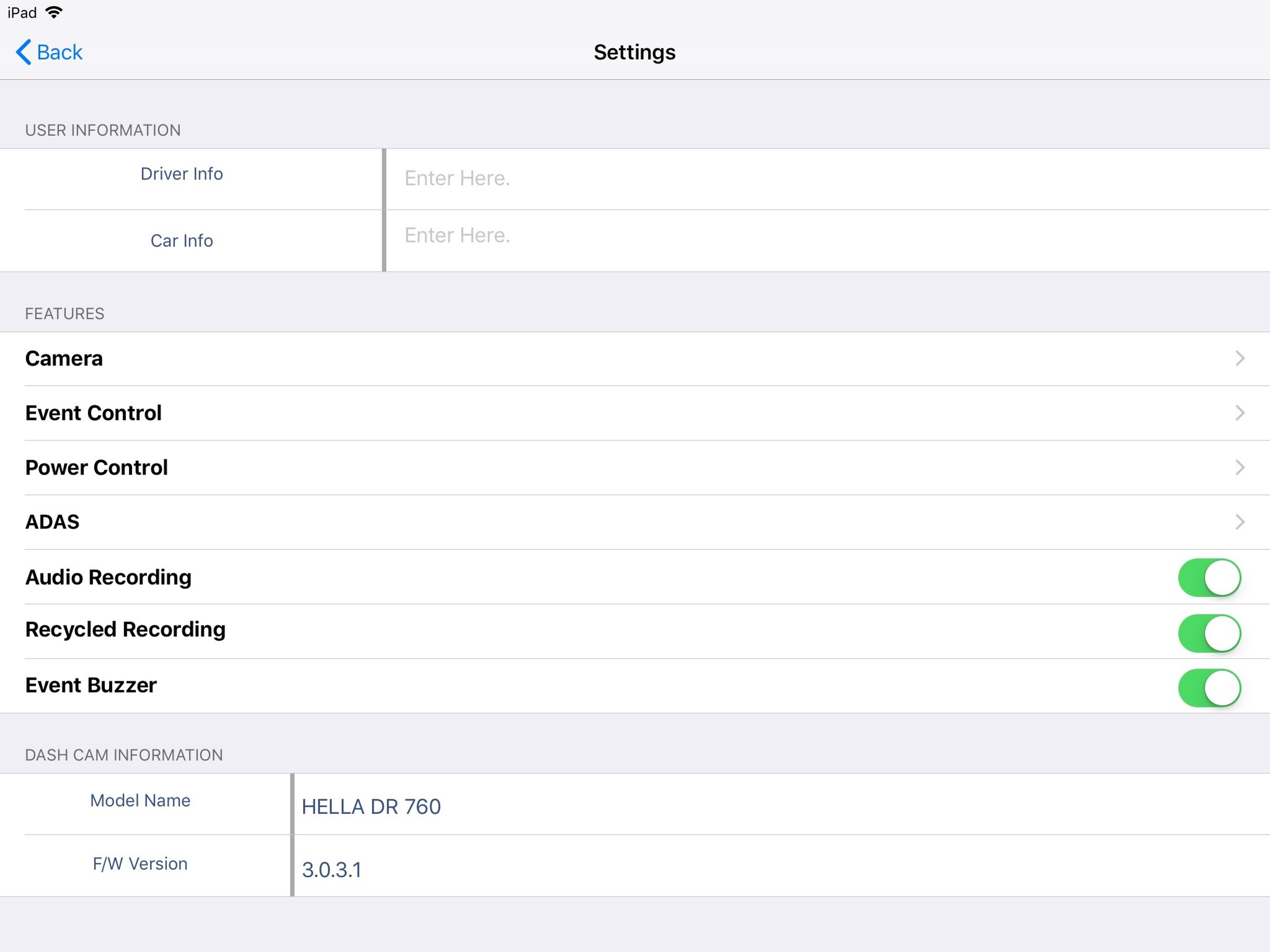Image resolution: width=1270 pixels, height=952 pixels.
Task: Open the ADAS settings row
Action: point(635,522)
